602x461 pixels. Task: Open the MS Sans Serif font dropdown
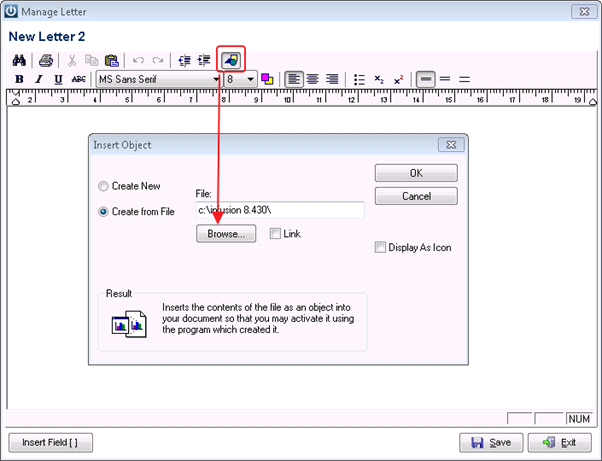point(216,79)
